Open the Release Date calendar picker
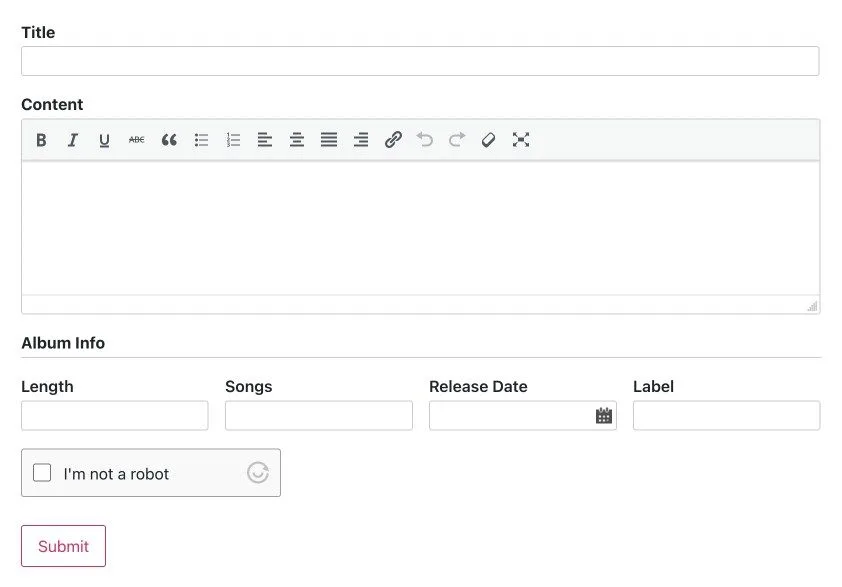Viewport: 842px width, 587px height. click(x=604, y=415)
